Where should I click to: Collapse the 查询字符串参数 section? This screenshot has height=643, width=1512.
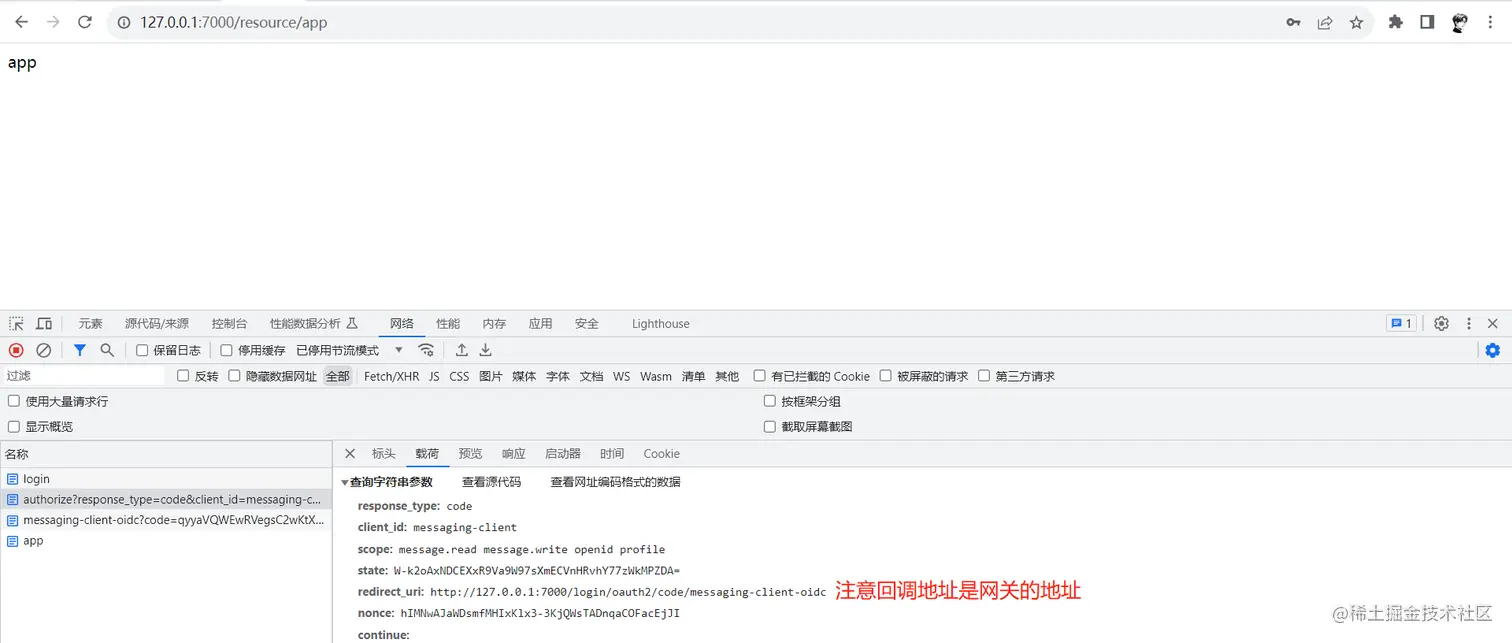[x=346, y=481]
